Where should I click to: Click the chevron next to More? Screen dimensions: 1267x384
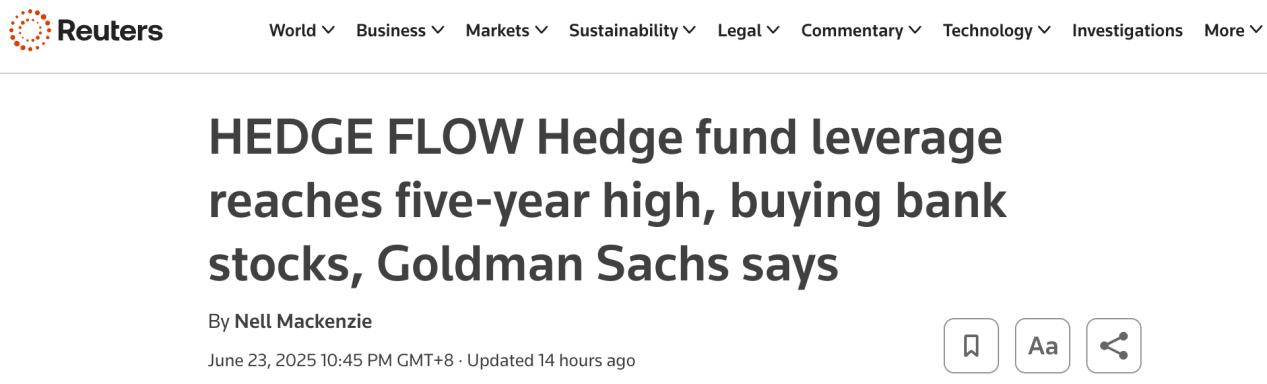(1255, 31)
